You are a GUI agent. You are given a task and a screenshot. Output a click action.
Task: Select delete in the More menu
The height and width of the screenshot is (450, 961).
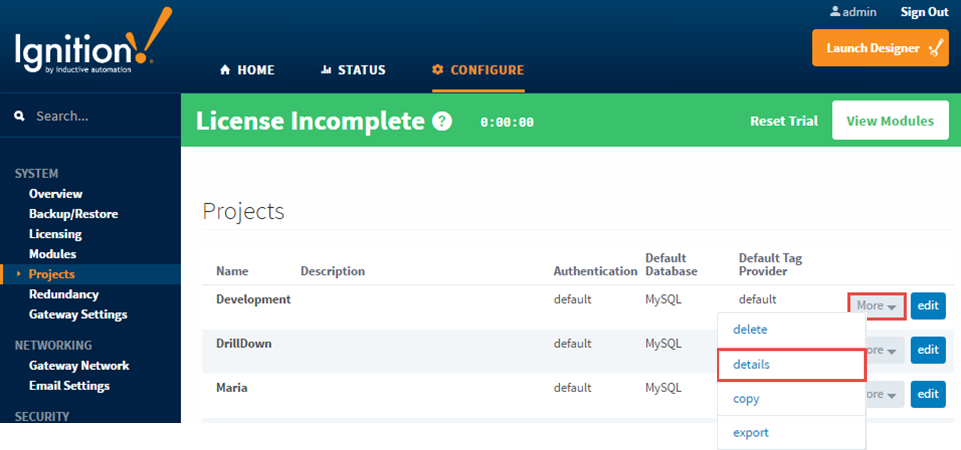point(791,329)
